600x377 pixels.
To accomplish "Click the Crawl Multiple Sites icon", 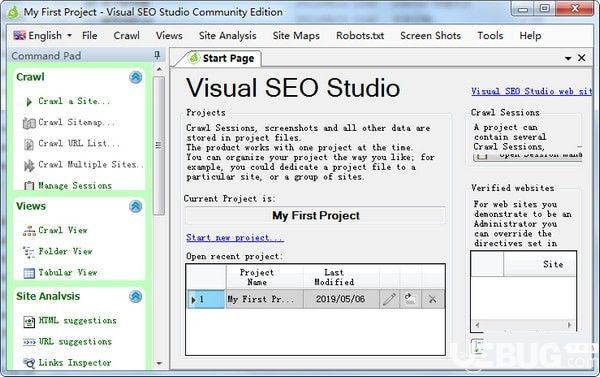I will tap(29, 165).
